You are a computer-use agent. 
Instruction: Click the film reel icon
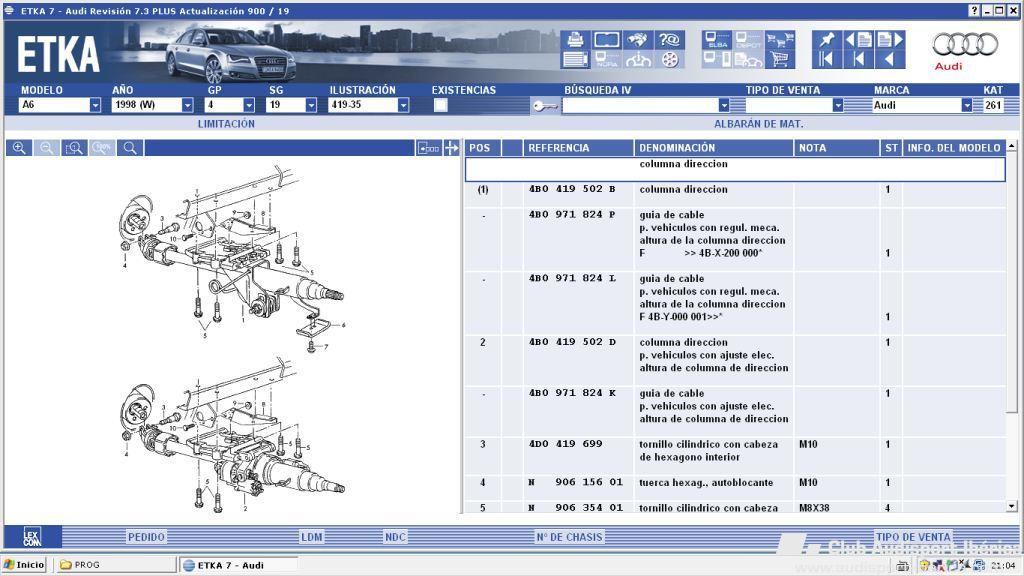coord(669,59)
